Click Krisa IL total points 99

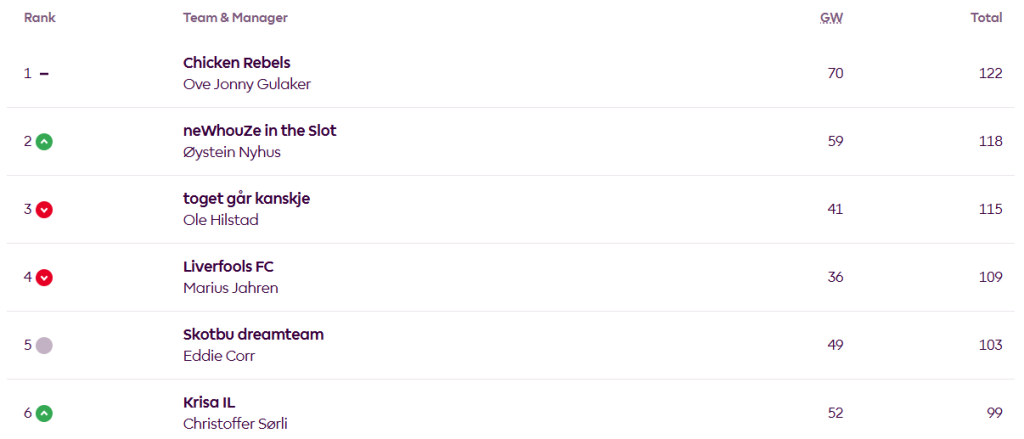click(x=991, y=413)
